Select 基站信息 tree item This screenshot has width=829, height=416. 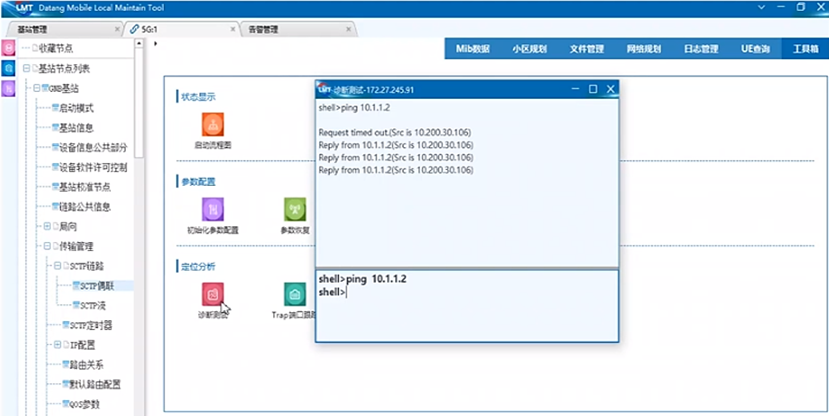coord(76,128)
